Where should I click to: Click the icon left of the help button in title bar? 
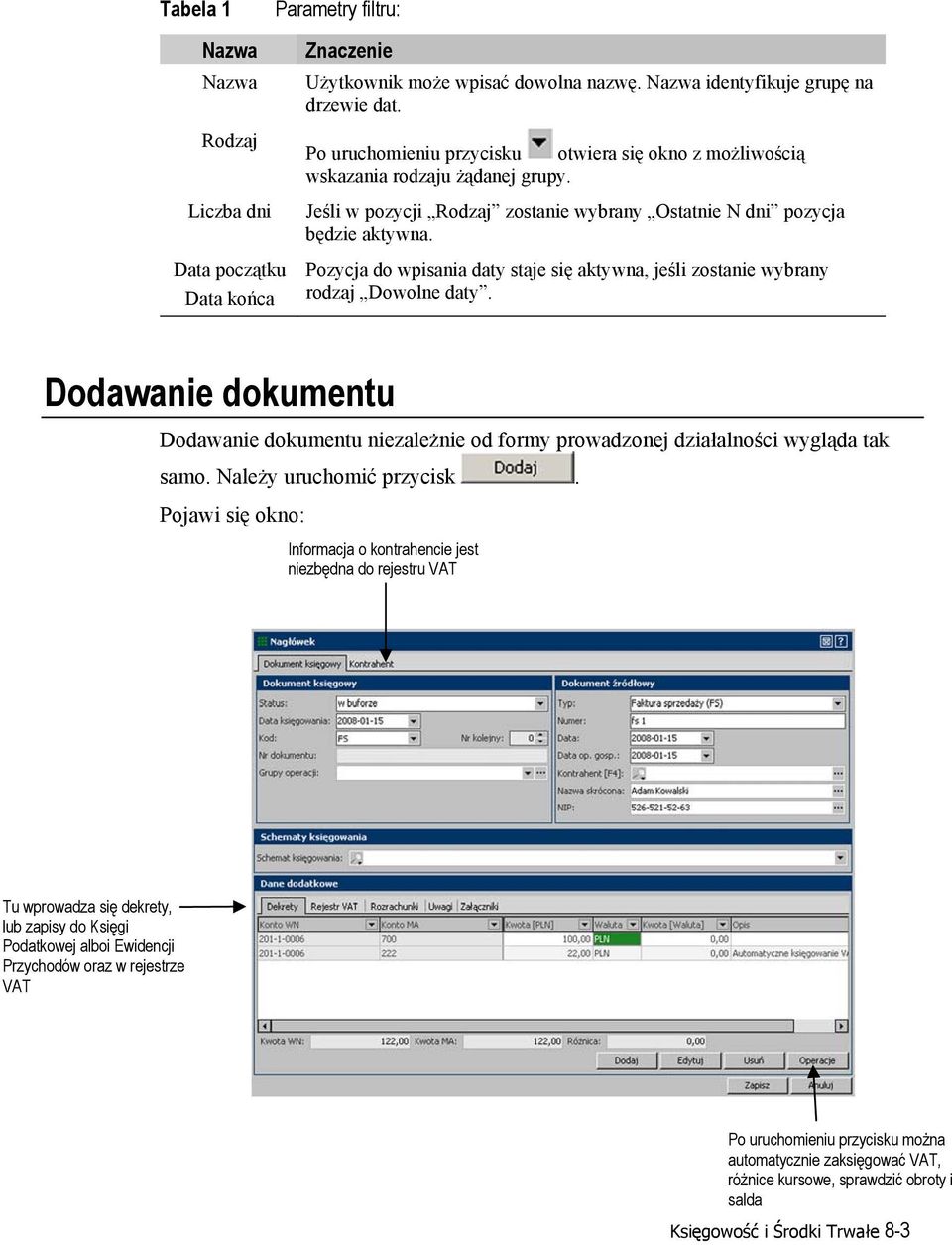826,642
